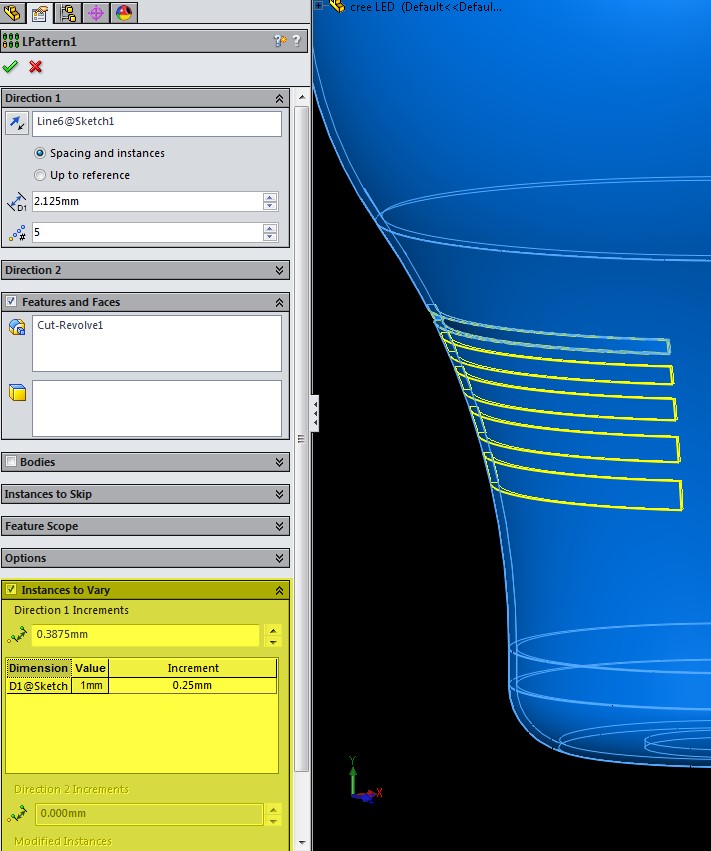Cancel LPattern1 with the red X
Screen dimensions: 711x851
(36, 67)
